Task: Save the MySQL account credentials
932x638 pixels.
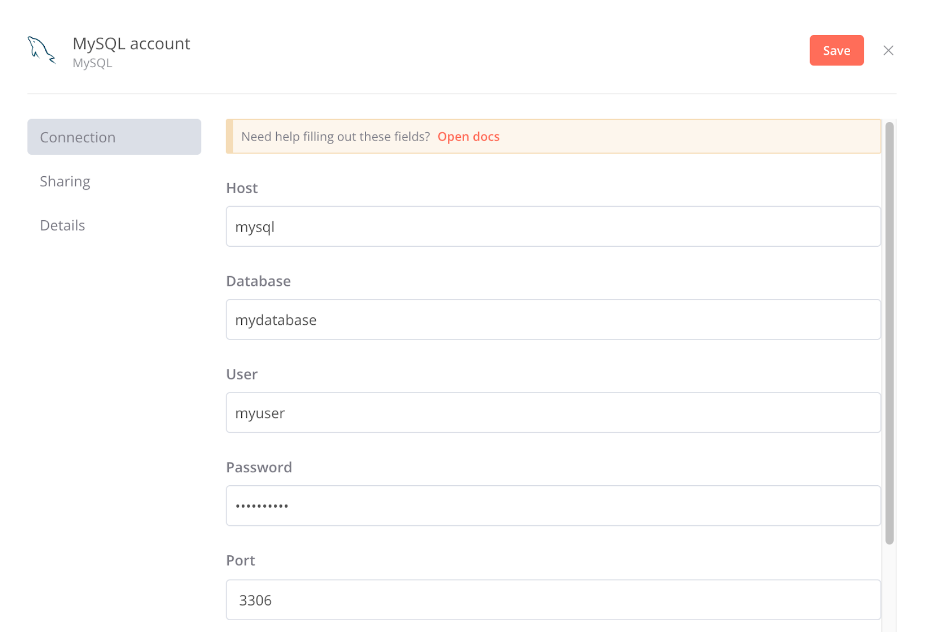Action: pyautogui.click(x=836, y=49)
